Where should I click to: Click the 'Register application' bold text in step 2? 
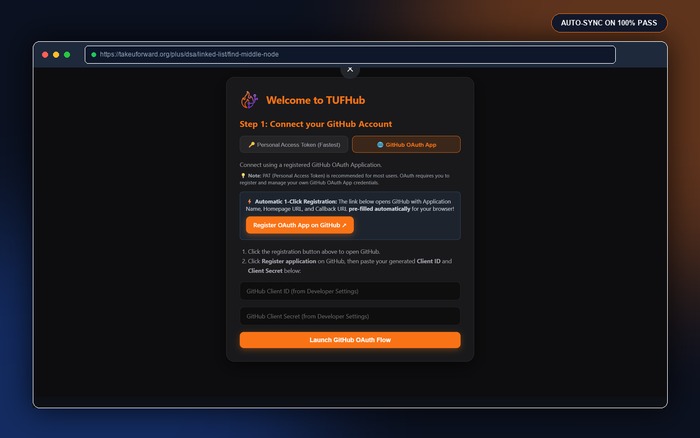pyautogui.click(x=289, y=261)
